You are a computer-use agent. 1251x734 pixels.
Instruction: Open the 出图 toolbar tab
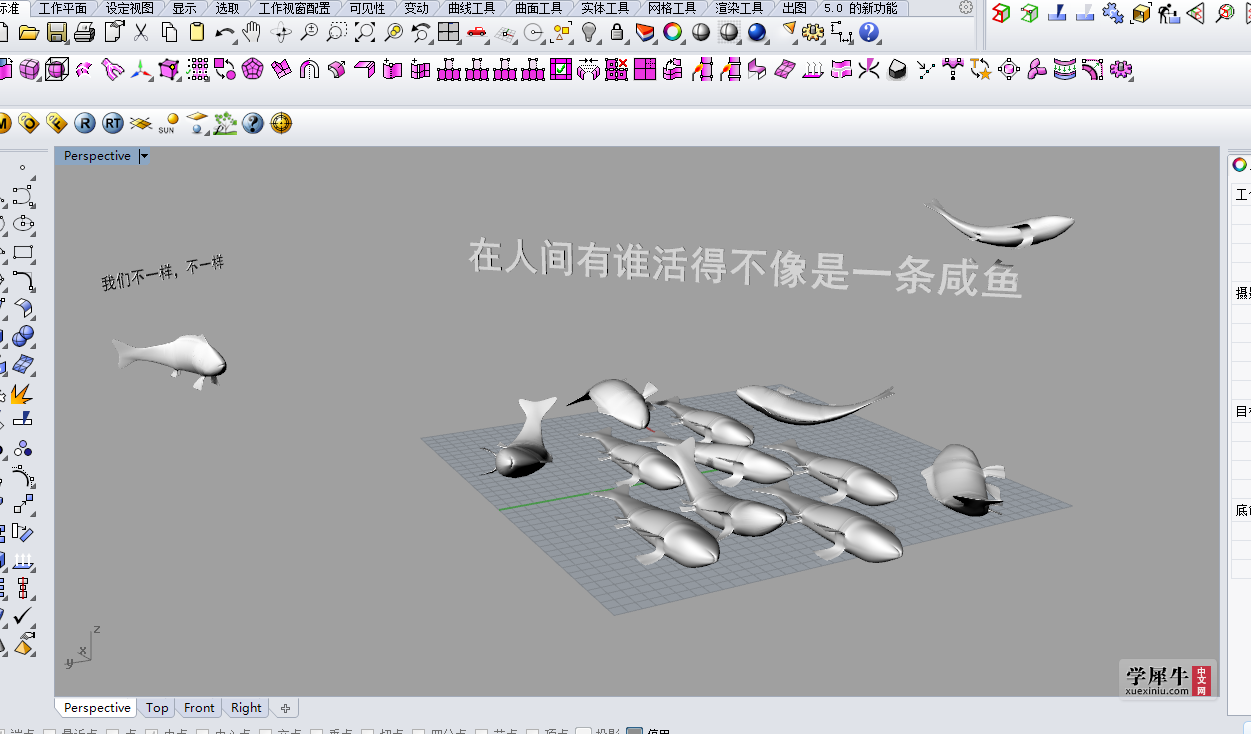pyautogui.click(x=795, y=8)
